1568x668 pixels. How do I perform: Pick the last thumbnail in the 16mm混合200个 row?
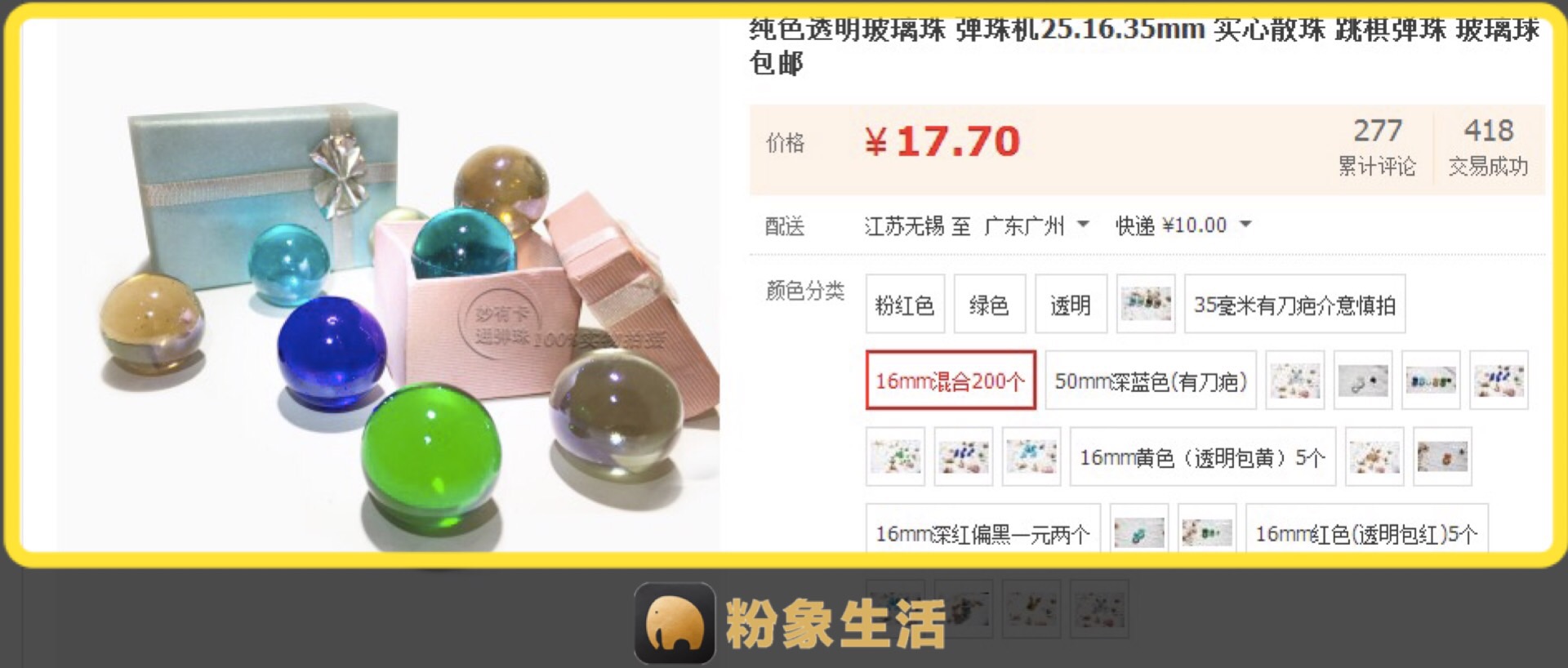click(1499, 381)
